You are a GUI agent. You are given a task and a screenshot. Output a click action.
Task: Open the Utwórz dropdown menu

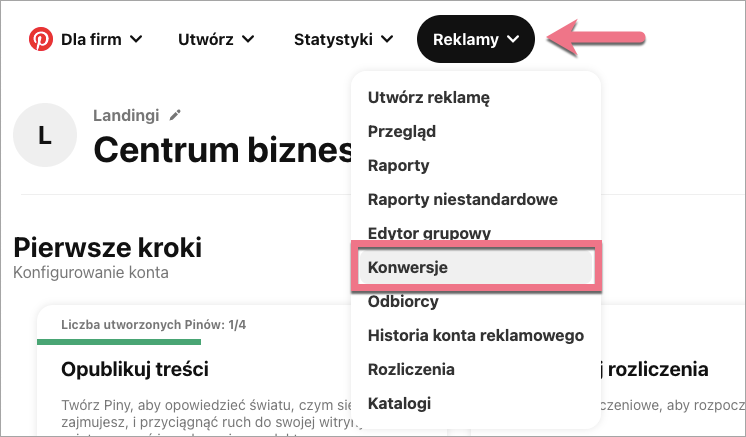pos(215,40)
